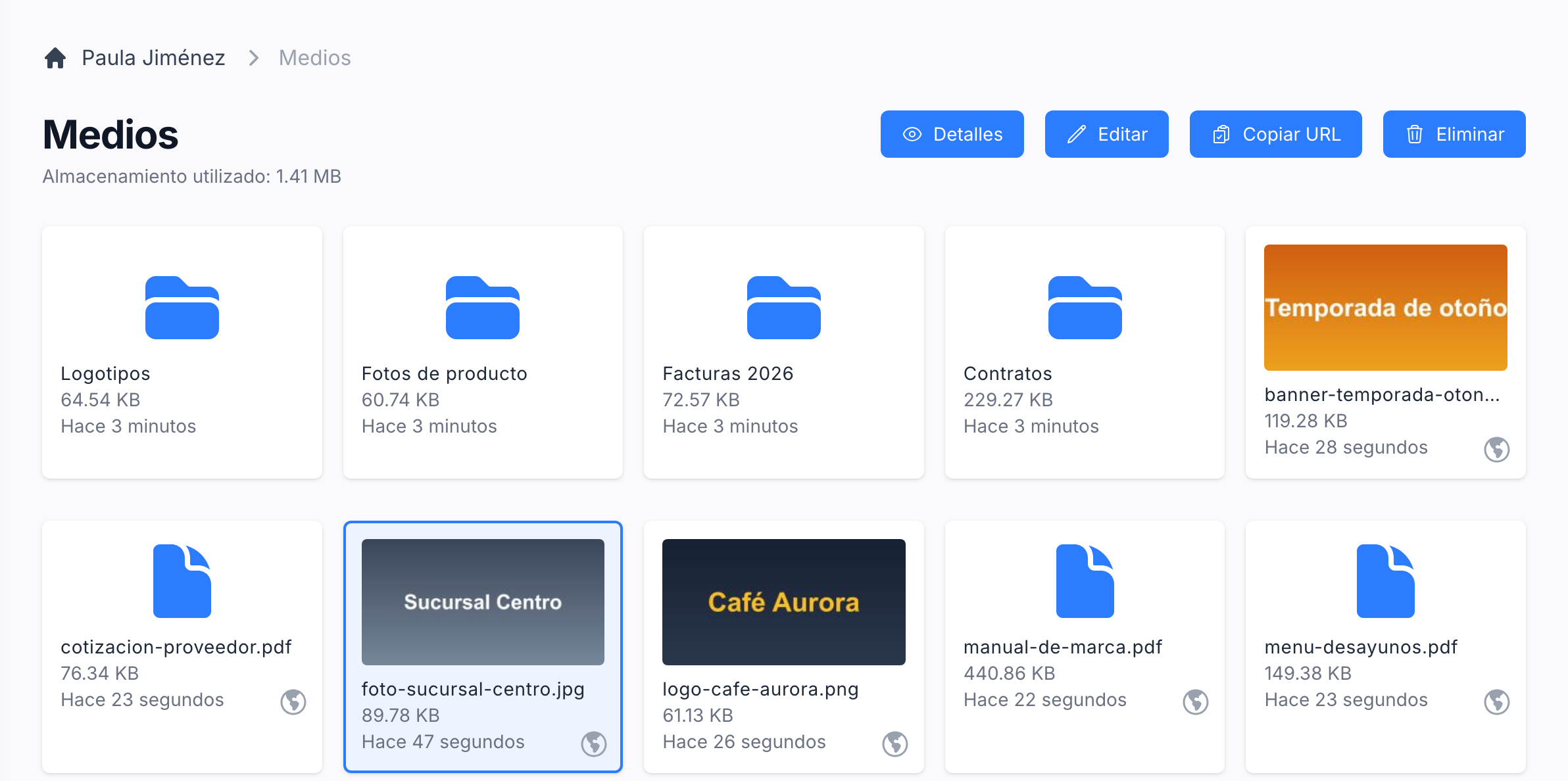Open the Fotos de producto folder icon
Viewport: 1568px width, 781px height.
[x=483, y=308]
